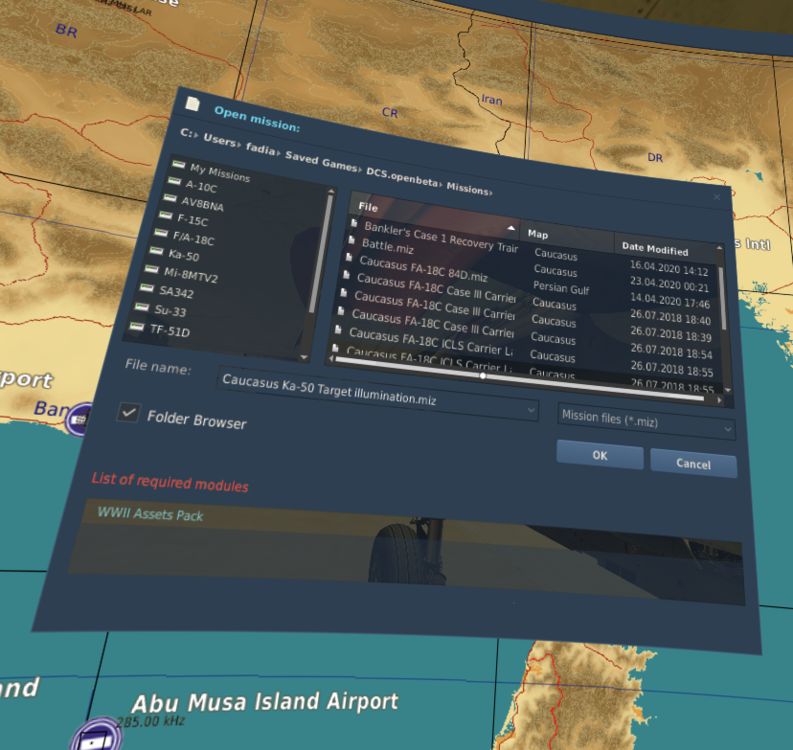Select the TF-51D folder
The width and height of the screenshot is (793, 750).
pos(170,330)
